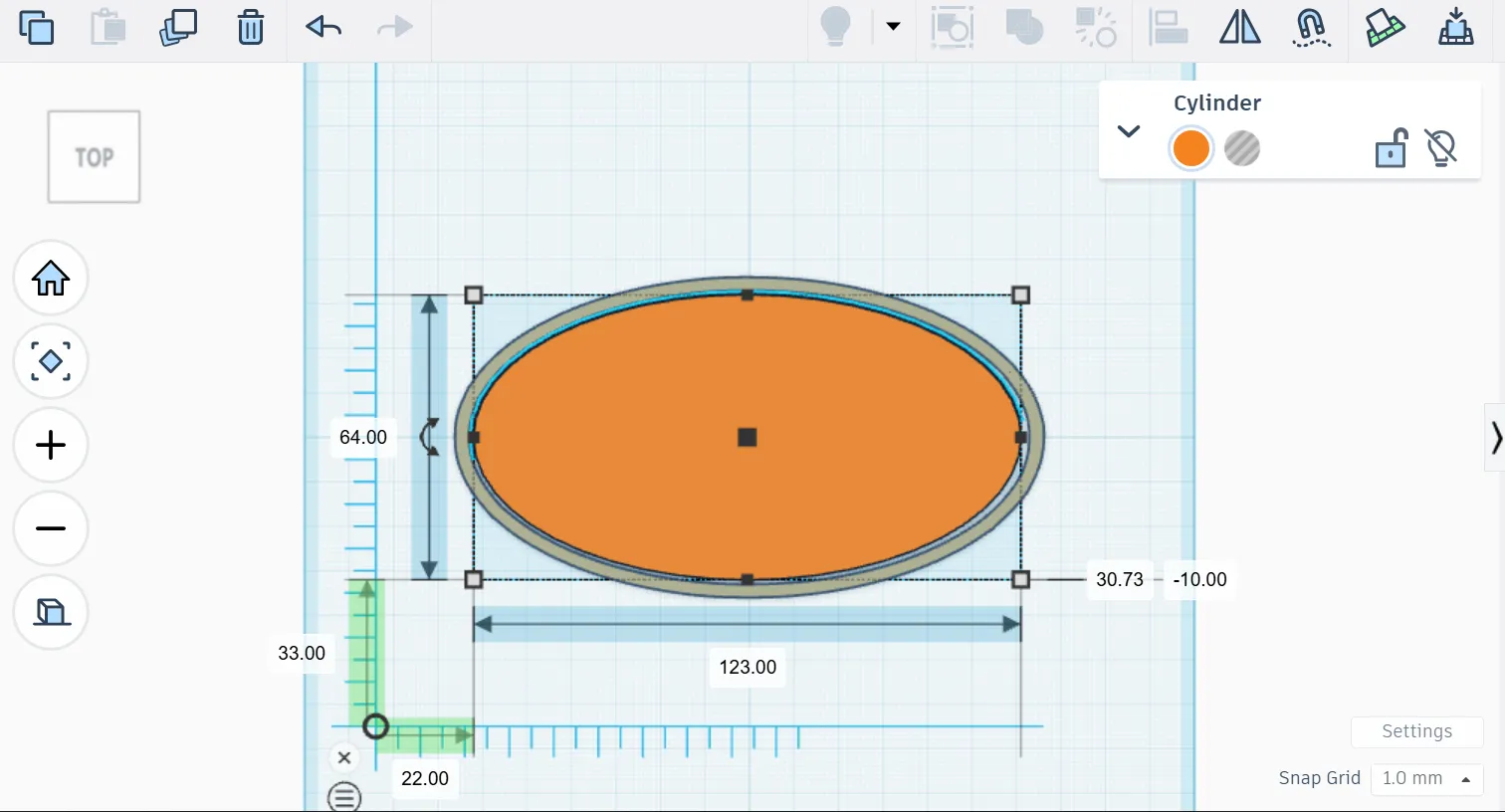This screenshot has height=812, width=1505.
Task: Hide the cylinder with lightbulb toggle
Action: (1440, 148)
